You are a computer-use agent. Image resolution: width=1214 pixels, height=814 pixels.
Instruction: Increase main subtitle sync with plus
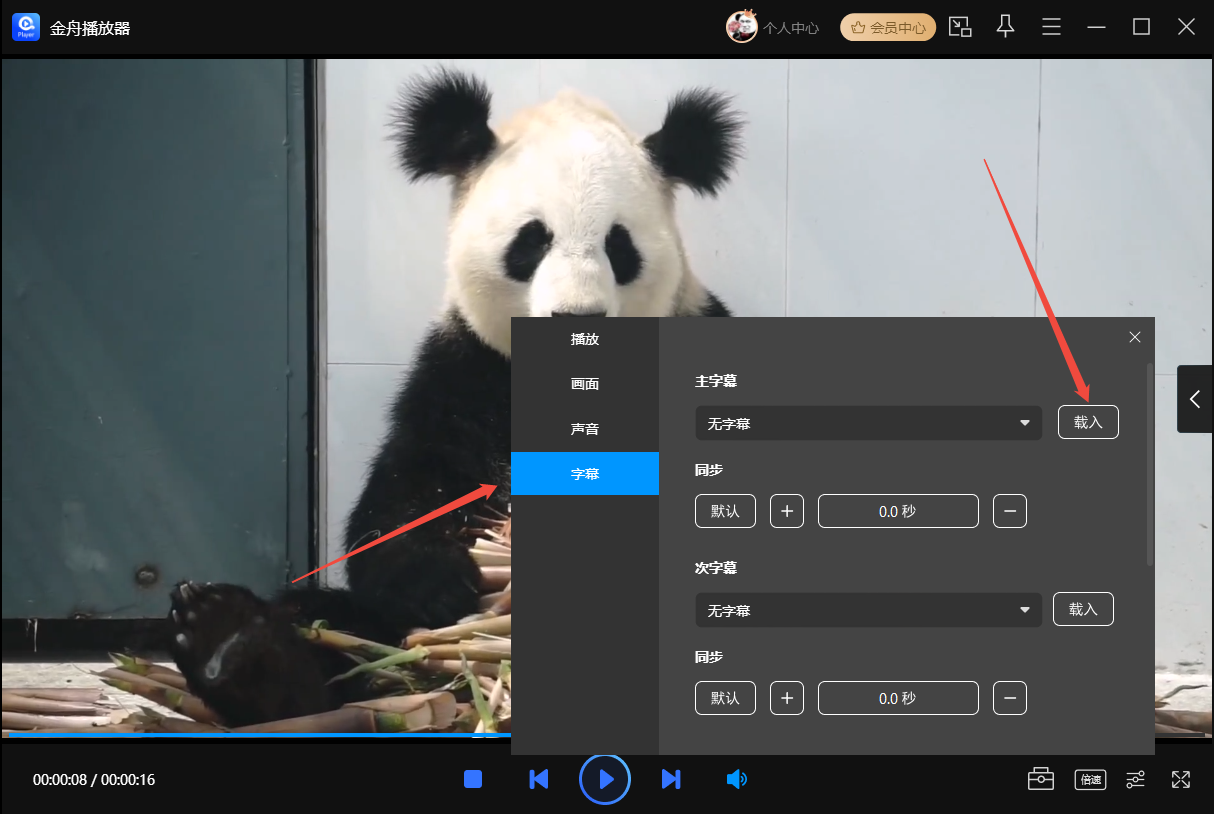pos(787,511)
